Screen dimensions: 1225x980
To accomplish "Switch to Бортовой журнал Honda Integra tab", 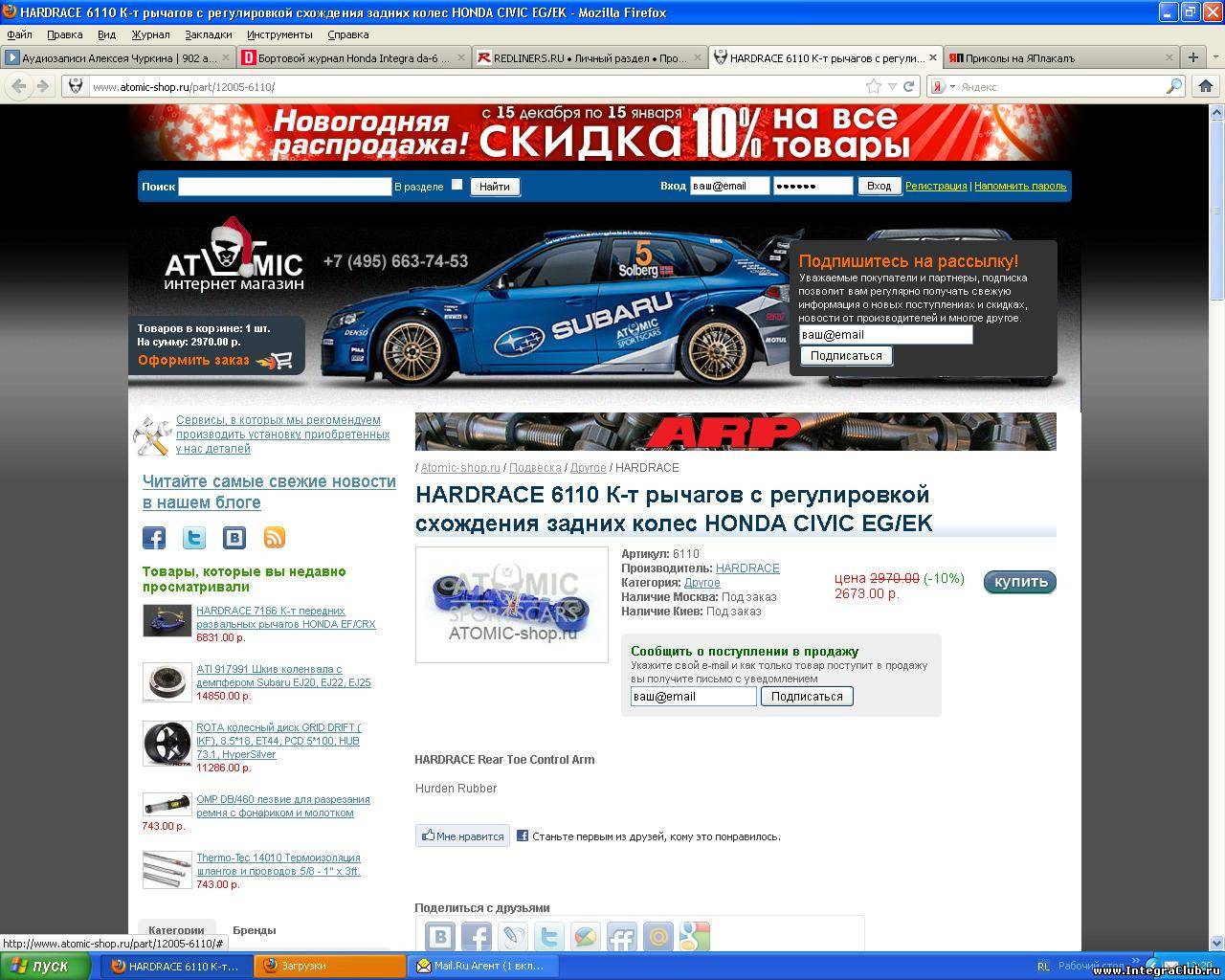I will 353,57.
